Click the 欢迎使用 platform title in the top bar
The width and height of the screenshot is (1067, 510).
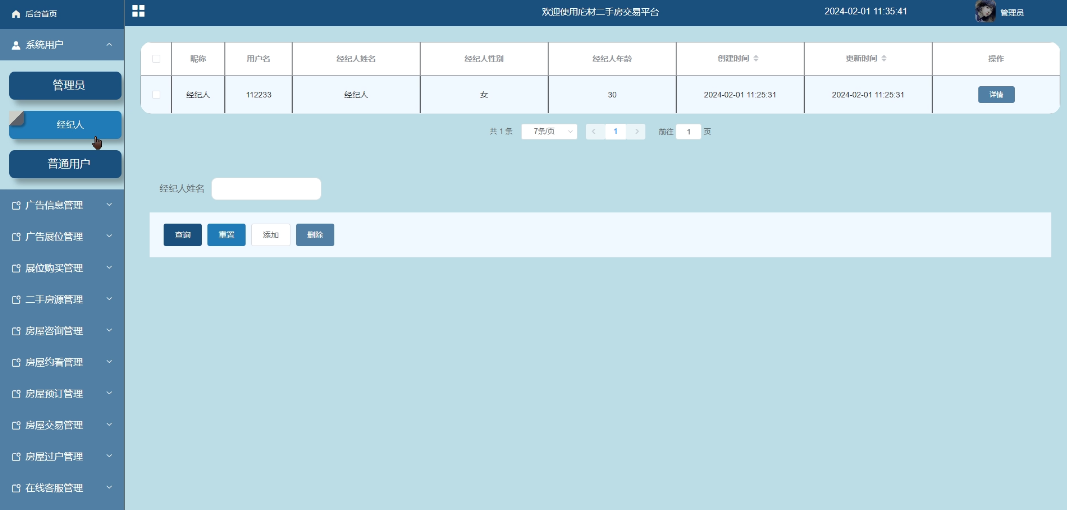coord(600,12)
